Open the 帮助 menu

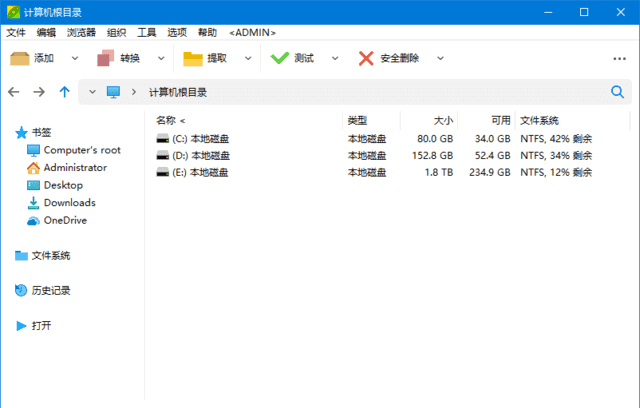[207, 33]
